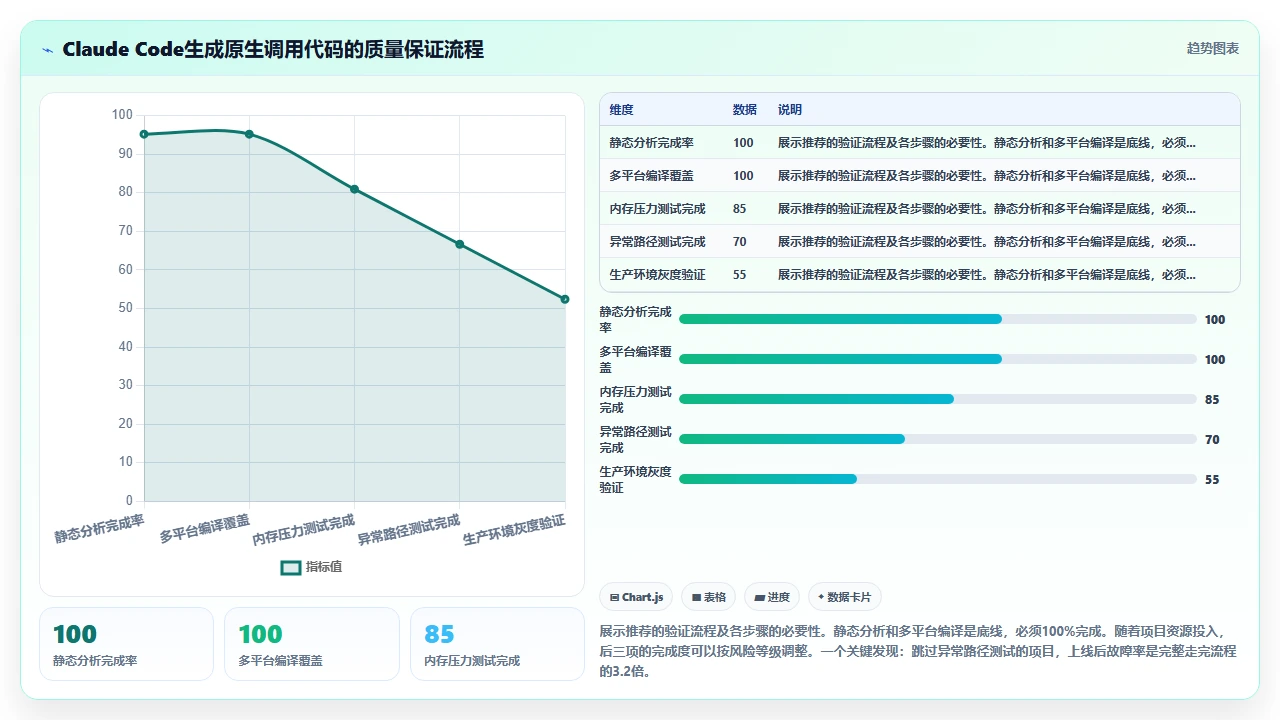Click the 进度 chip
This screenshot has width=1280, height=720.
[x=771, y=597]
